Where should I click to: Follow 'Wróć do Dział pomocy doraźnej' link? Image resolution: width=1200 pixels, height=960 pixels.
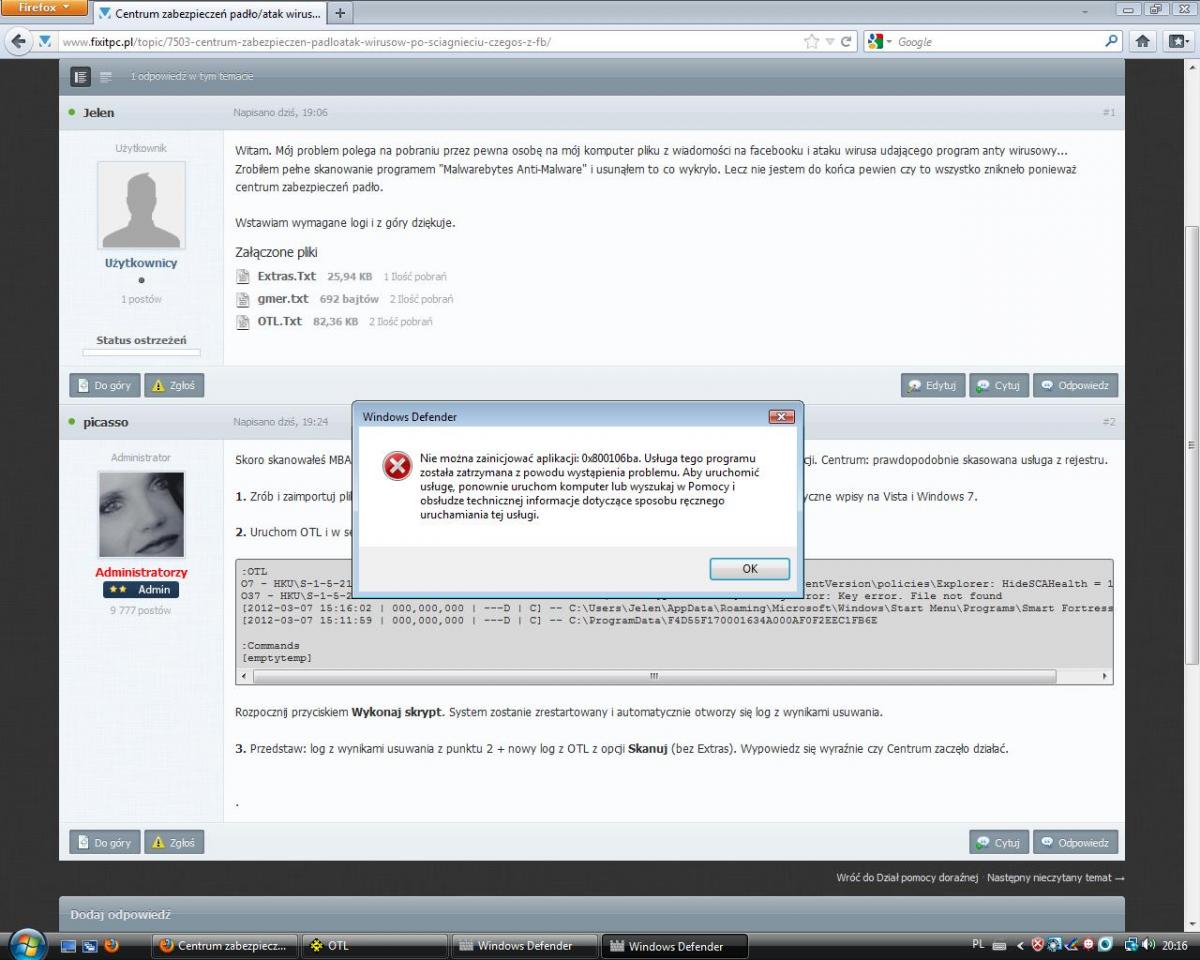tap(907, 878)
